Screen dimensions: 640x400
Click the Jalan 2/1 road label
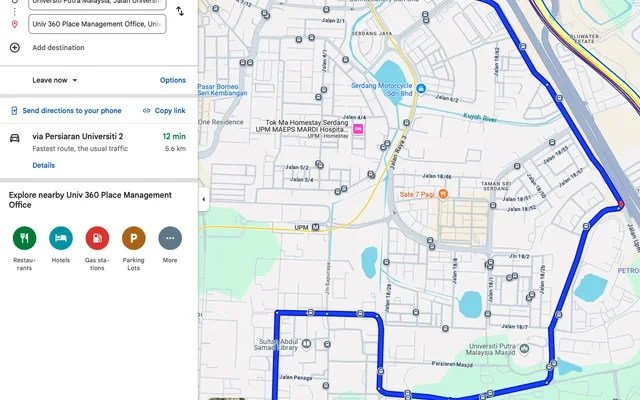[333, 20]
